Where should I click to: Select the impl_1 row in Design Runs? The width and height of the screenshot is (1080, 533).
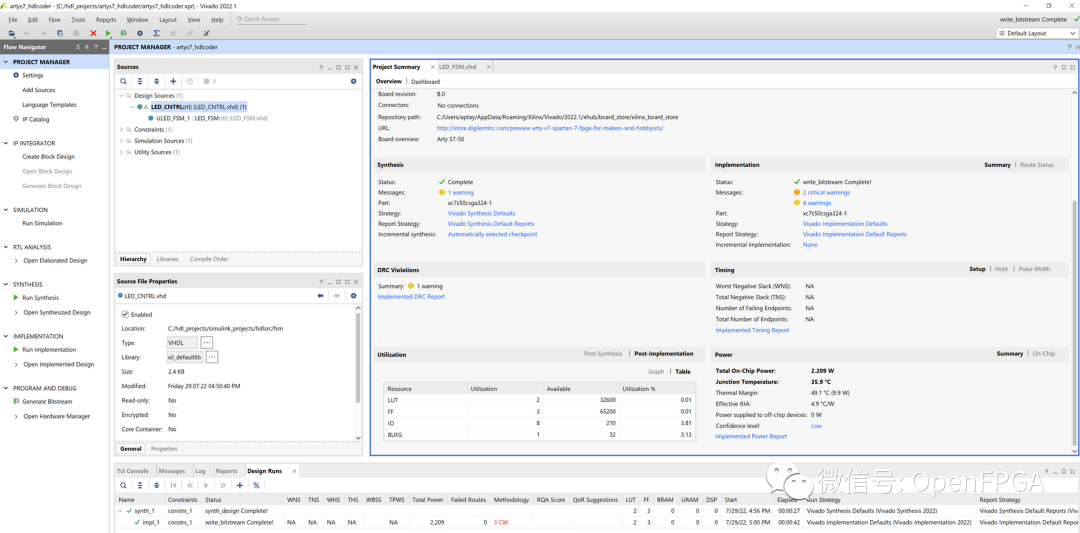(594, 523)
